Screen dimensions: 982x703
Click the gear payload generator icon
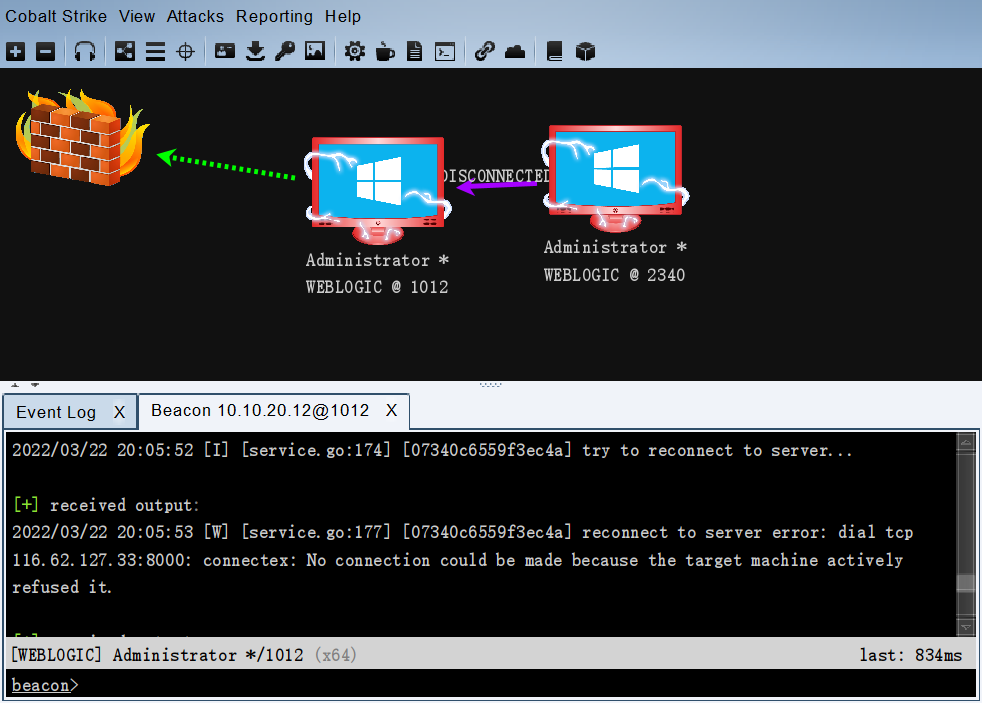click(354, 51)
